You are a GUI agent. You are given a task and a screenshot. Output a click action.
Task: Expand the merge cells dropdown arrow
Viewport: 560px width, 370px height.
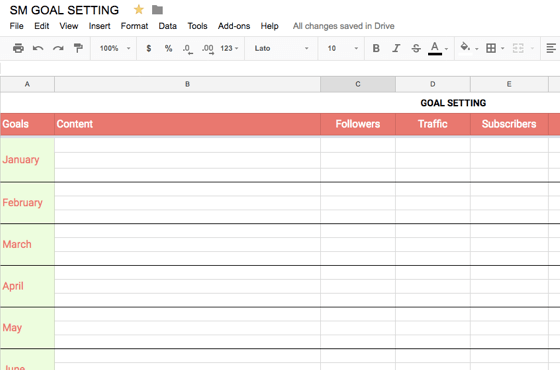click(532, 49)
